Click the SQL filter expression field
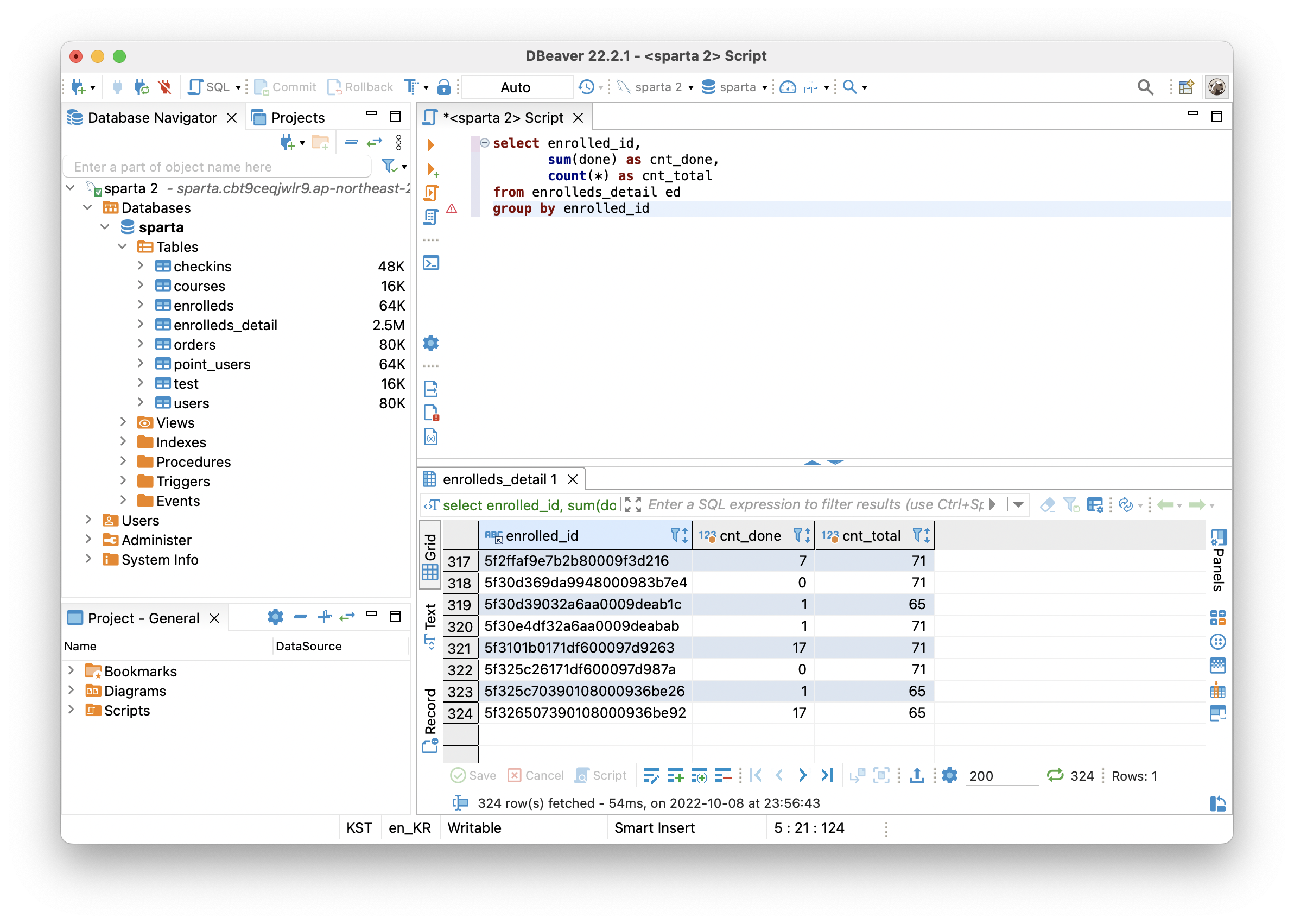The image size is (1294, 924). 816,505
